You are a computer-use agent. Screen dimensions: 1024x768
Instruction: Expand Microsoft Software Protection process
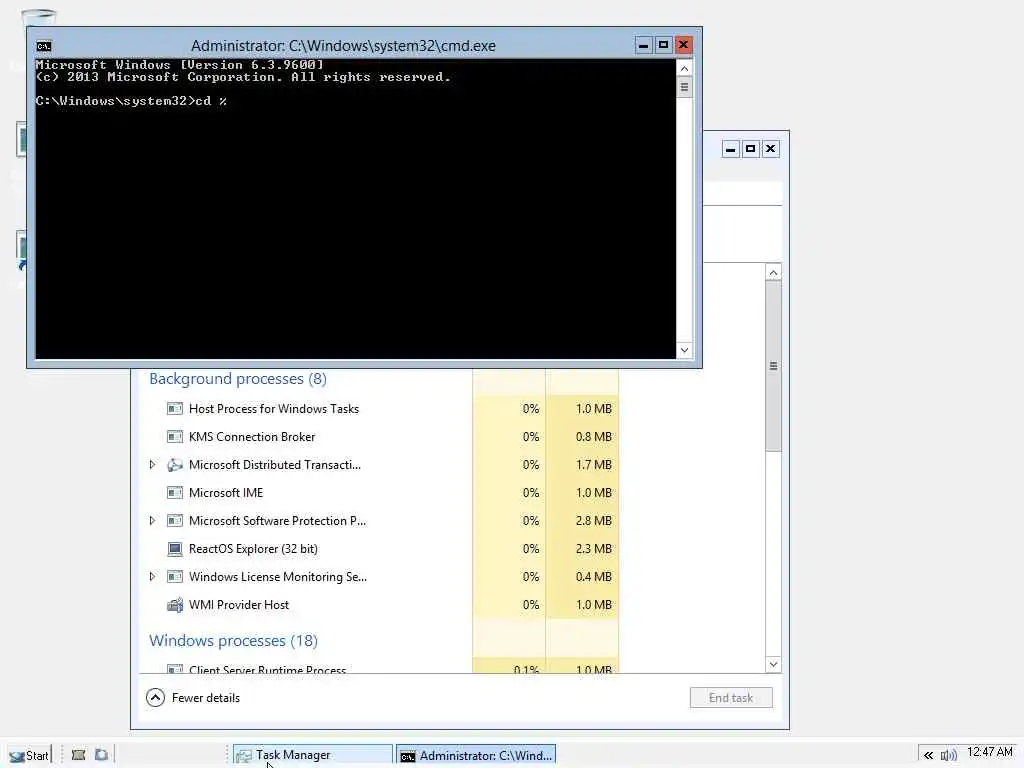point(152,520)
